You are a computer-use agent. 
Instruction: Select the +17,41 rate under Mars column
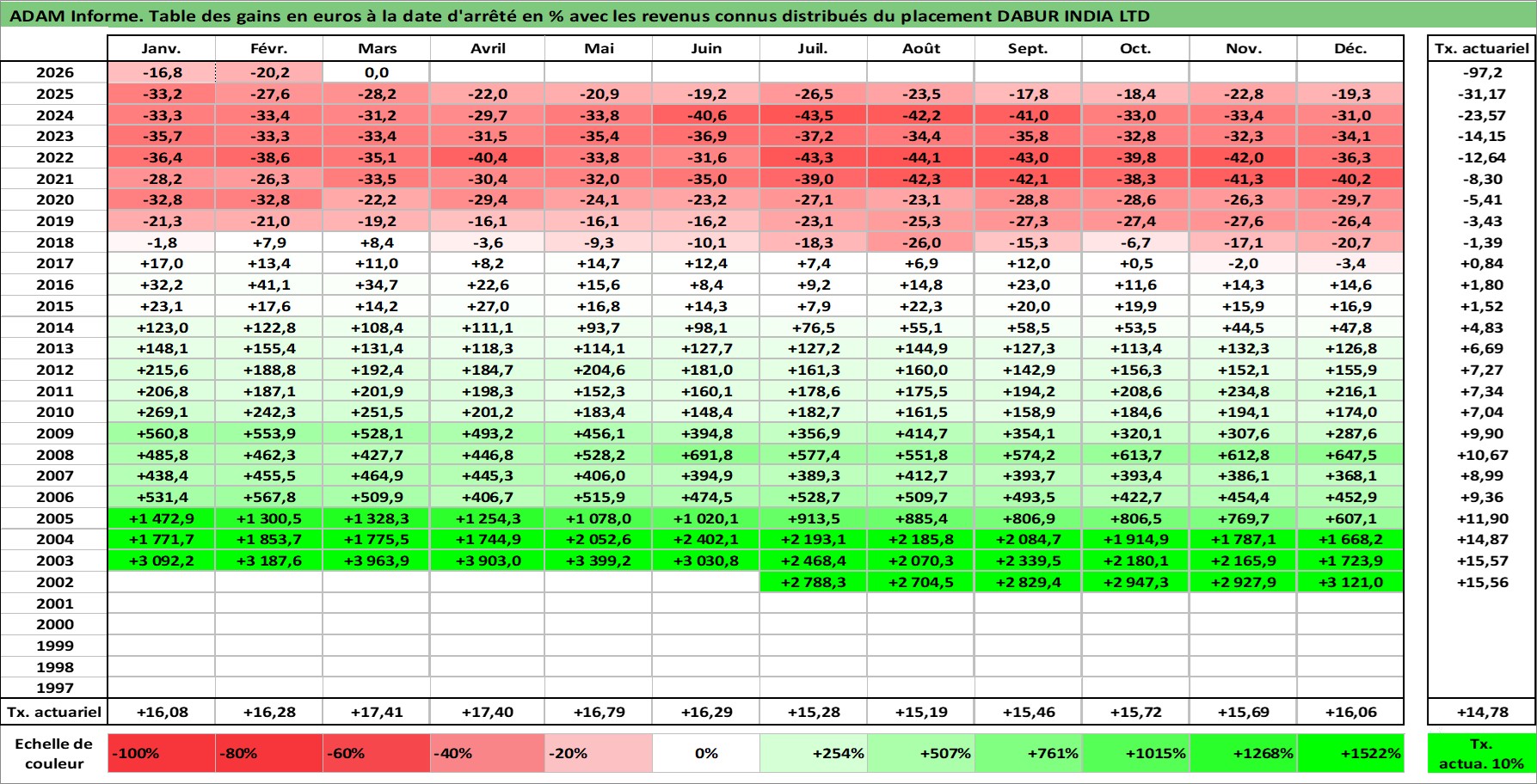377,712
